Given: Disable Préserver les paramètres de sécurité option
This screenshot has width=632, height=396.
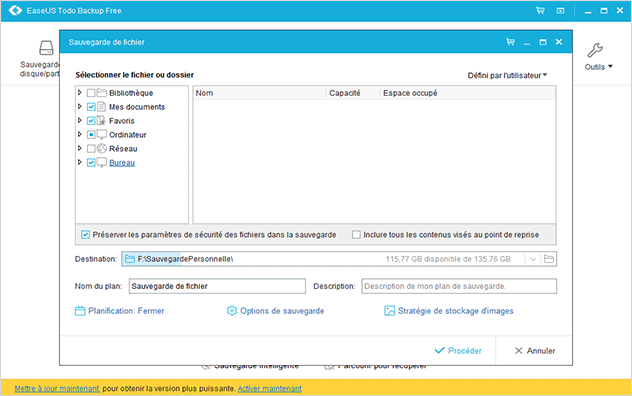Looking at the screenshot, I should coord(85,235).
